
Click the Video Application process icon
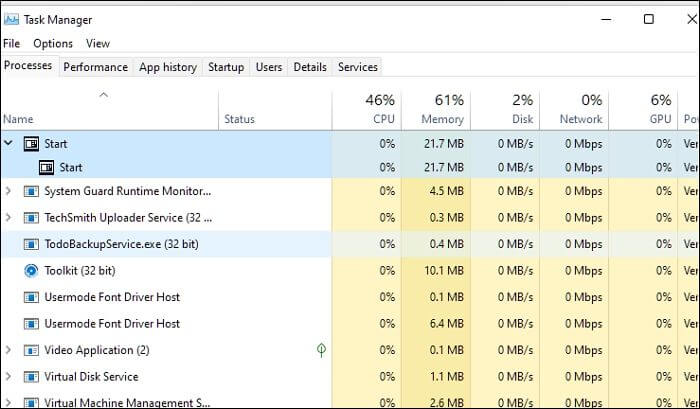tap(30, 350)
